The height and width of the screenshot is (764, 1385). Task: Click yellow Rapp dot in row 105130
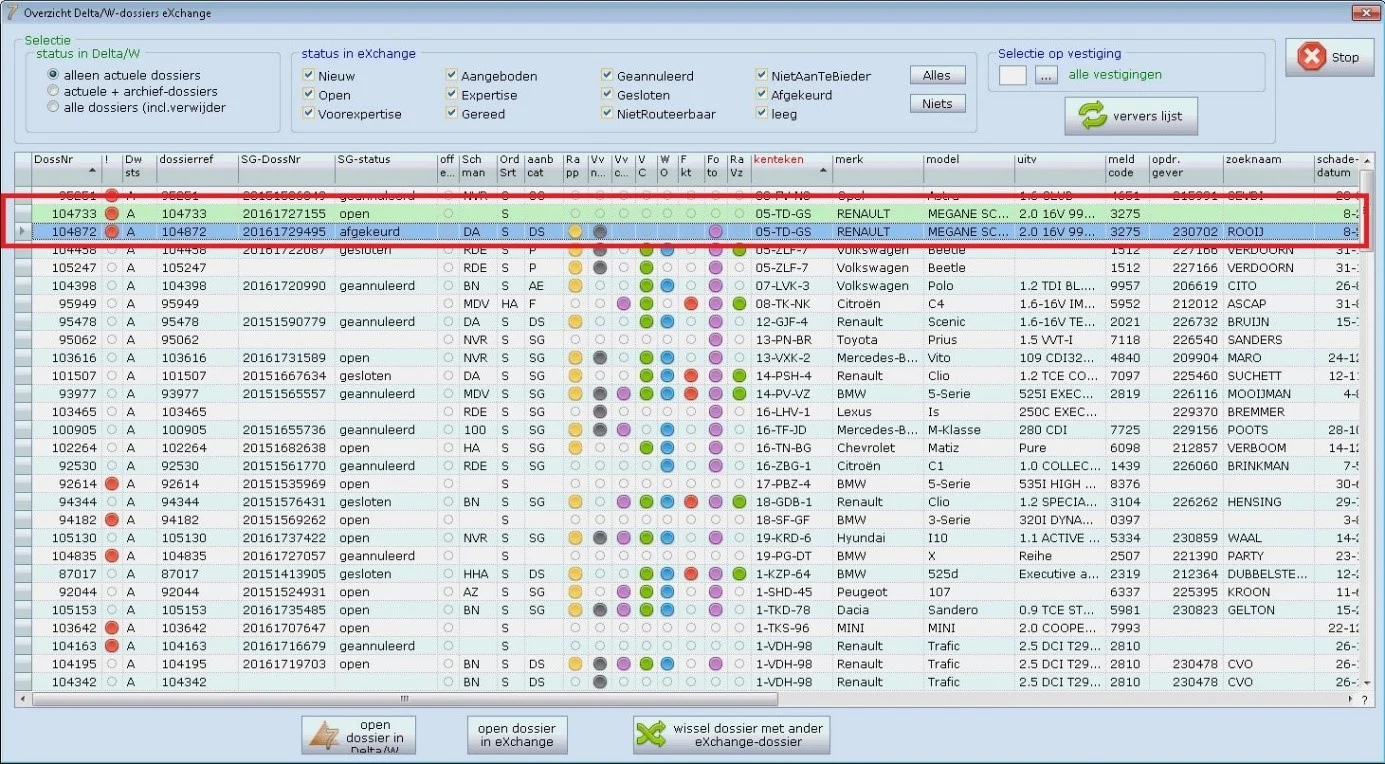pos(575,538)
